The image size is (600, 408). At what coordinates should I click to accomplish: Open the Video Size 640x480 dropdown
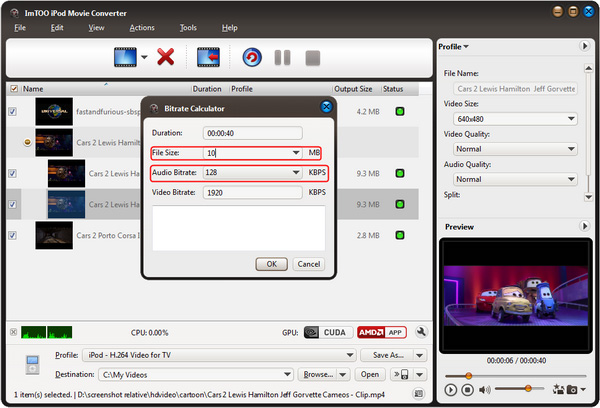click(x=515, y=119)
